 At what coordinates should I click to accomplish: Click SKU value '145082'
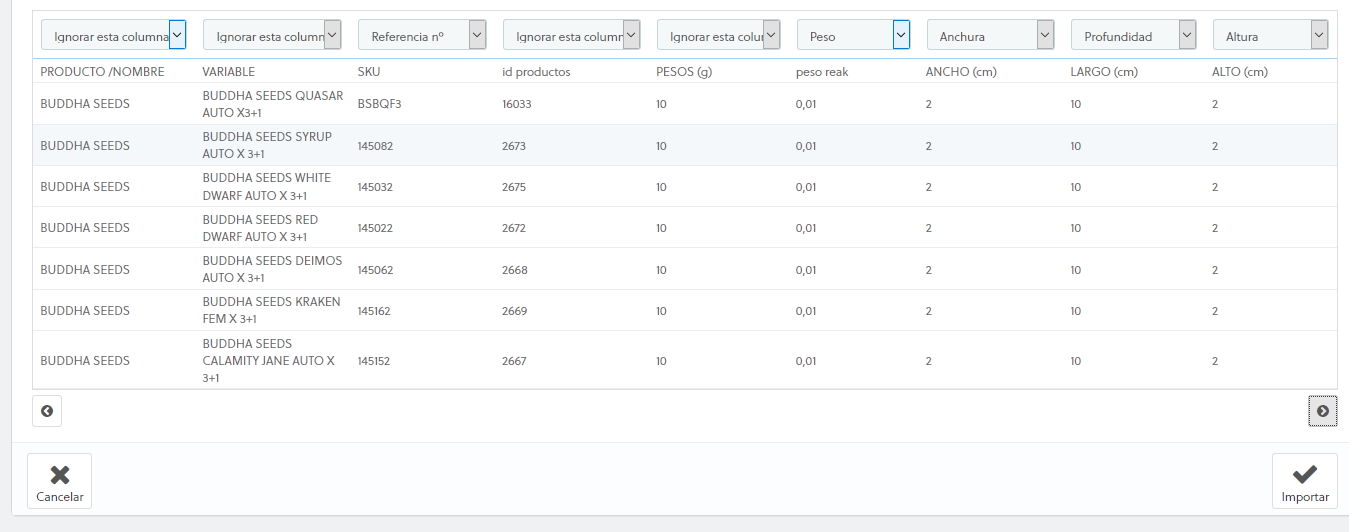tap(375, 146)
